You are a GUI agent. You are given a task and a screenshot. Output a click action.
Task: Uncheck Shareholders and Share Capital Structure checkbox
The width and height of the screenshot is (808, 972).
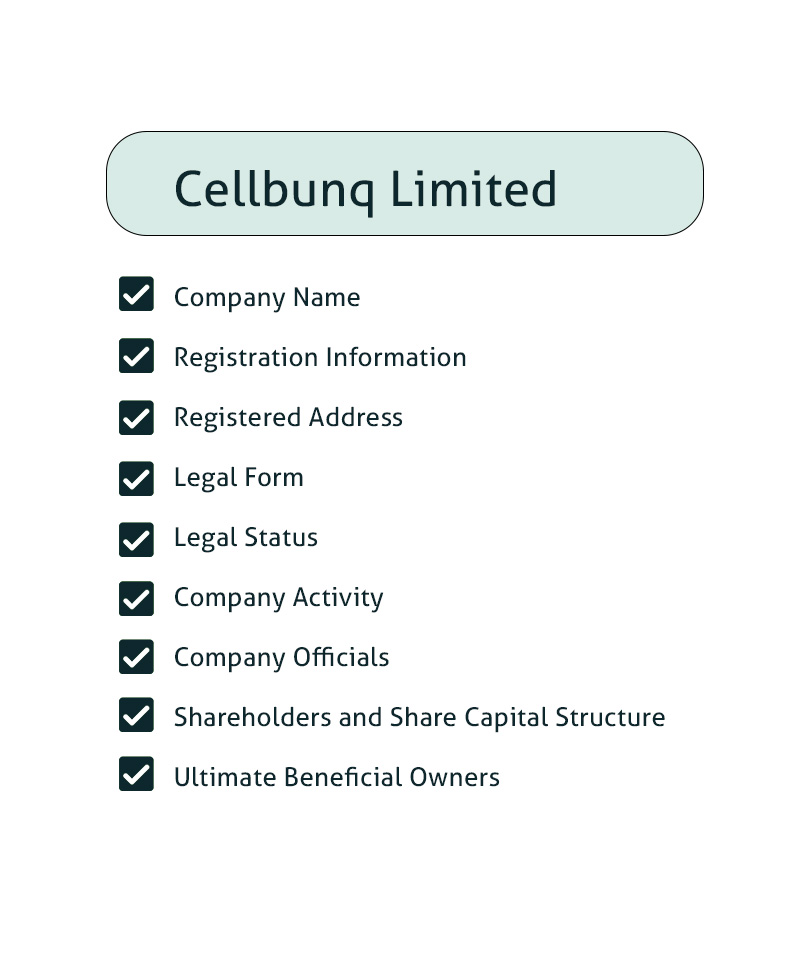click(x=136, y=715)
